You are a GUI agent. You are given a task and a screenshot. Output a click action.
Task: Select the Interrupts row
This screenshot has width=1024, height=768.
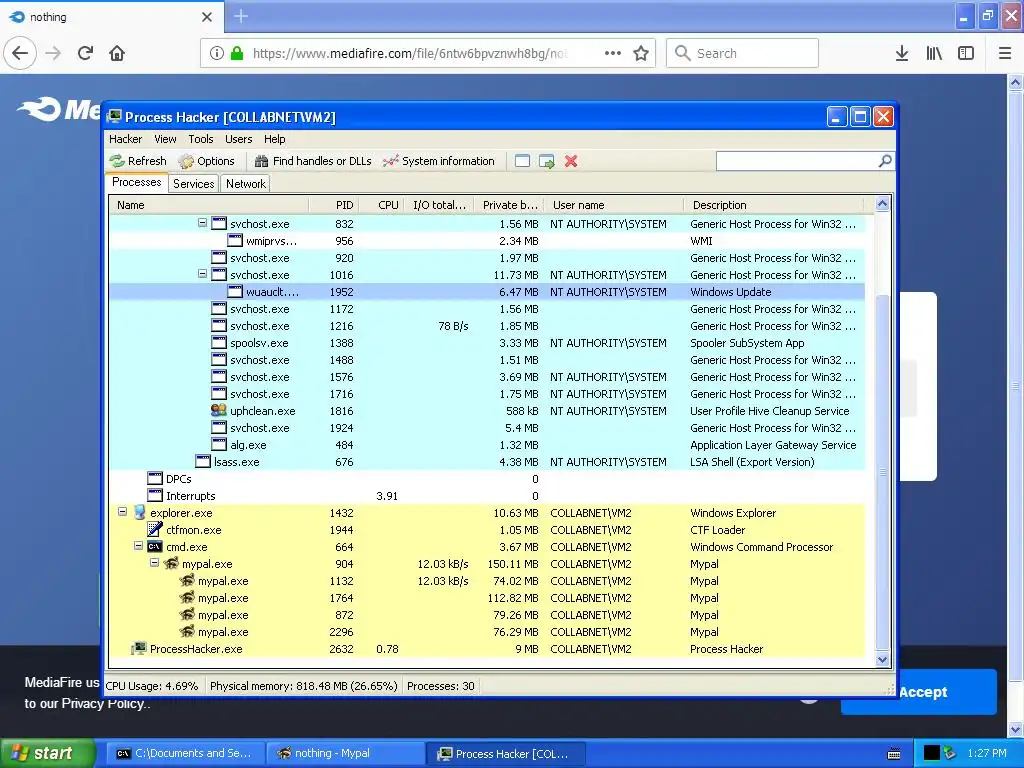coord(487,496)
